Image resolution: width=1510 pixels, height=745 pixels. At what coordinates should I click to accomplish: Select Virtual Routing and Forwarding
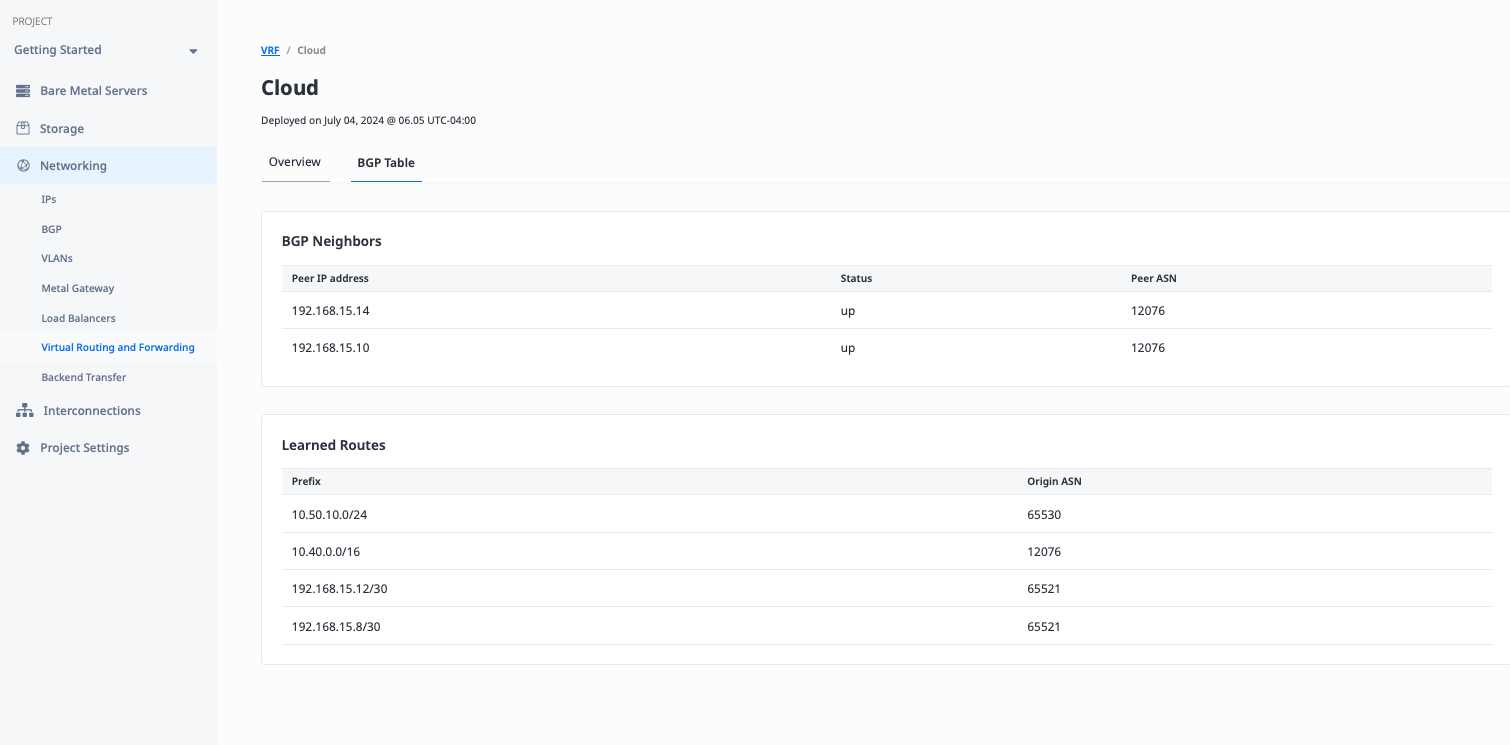pyautogui.click(x=118, y=347)
